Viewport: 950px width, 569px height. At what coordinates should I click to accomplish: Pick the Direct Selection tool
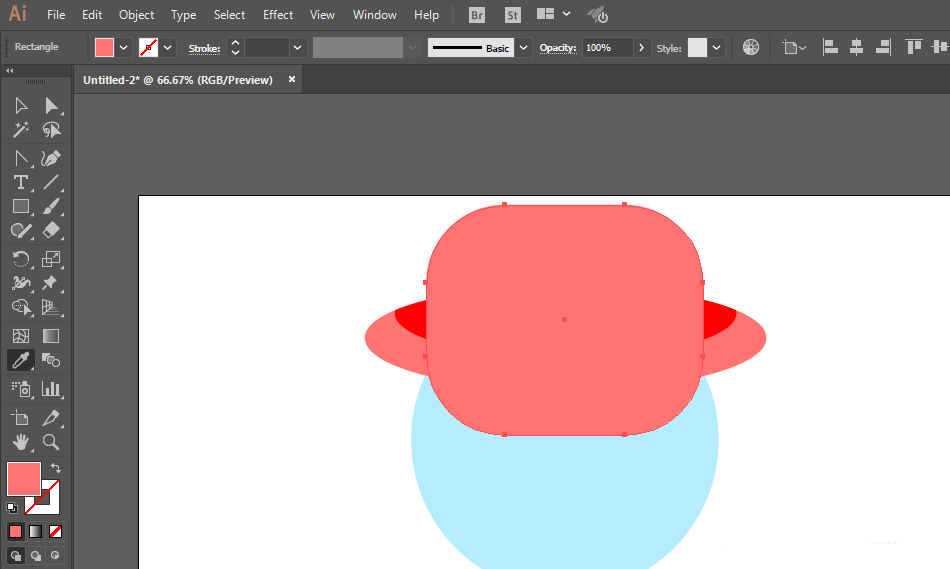pyautogui.click(x=51, y=105)
